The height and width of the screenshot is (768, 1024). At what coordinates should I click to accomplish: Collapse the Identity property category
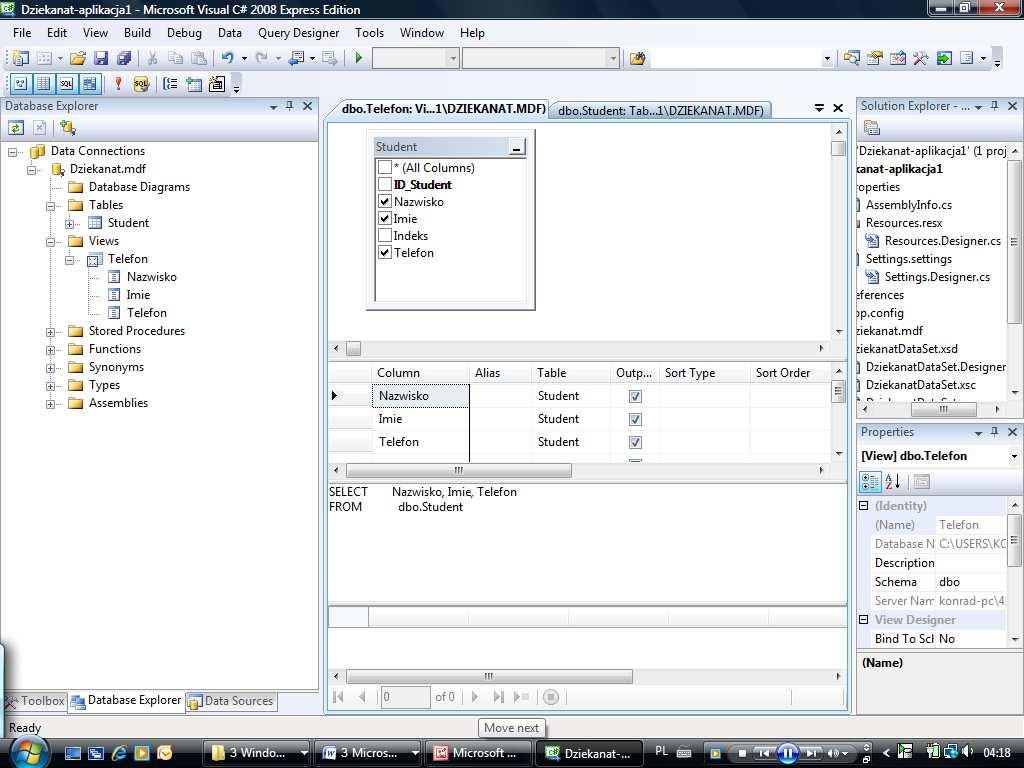pyautogui.click(x=863, y=505)
